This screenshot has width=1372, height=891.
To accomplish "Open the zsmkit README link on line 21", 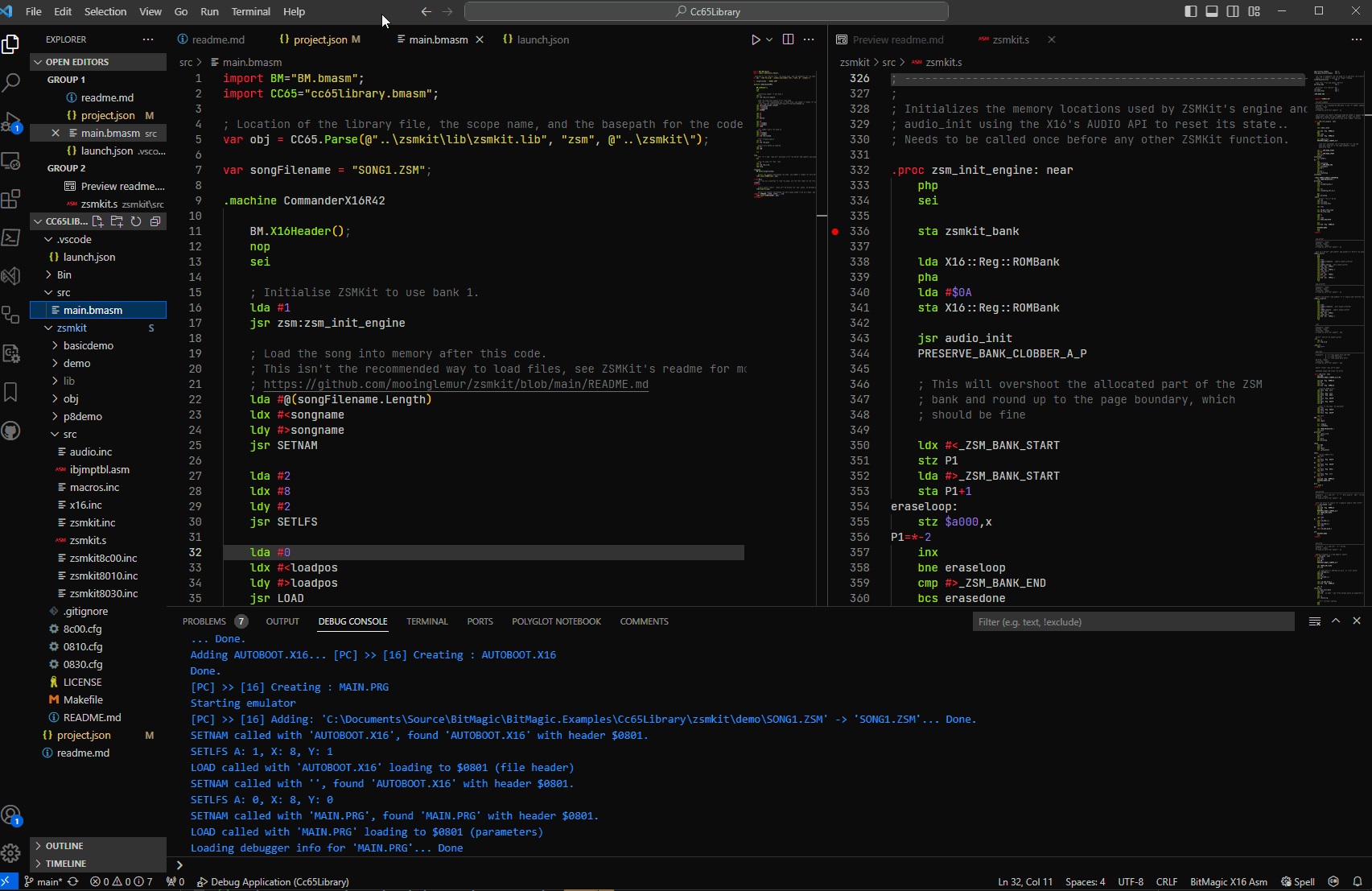I will pos(455,385).
